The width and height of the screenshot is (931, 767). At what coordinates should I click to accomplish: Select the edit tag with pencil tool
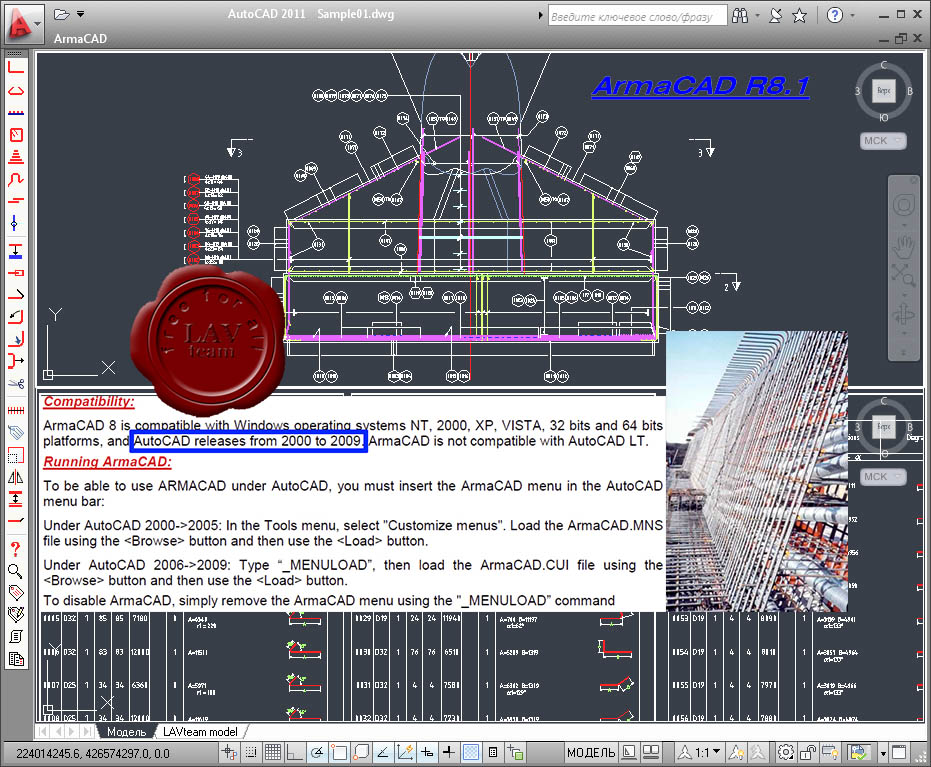click(16, 614)
